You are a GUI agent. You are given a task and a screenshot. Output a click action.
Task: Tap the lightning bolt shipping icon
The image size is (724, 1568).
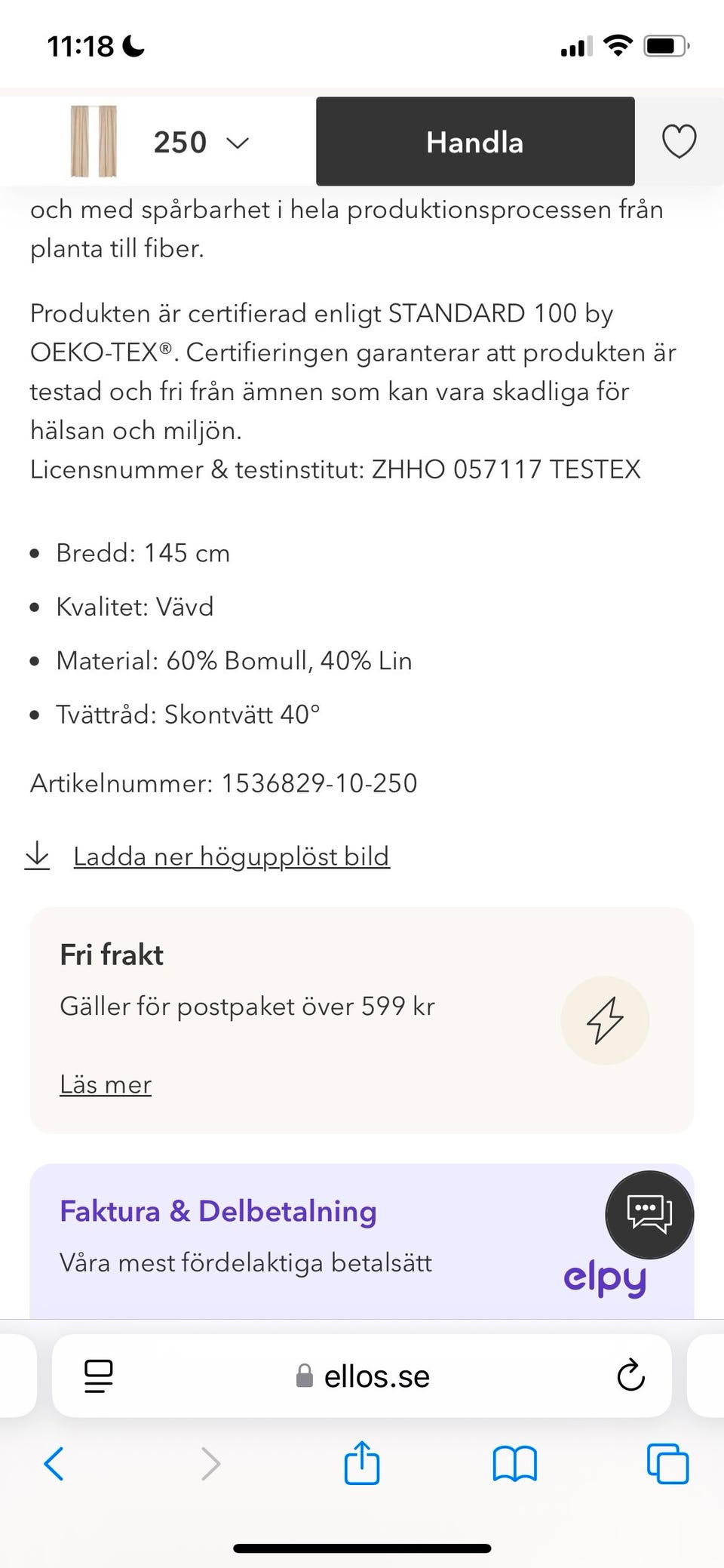(x=605, y=1020)
